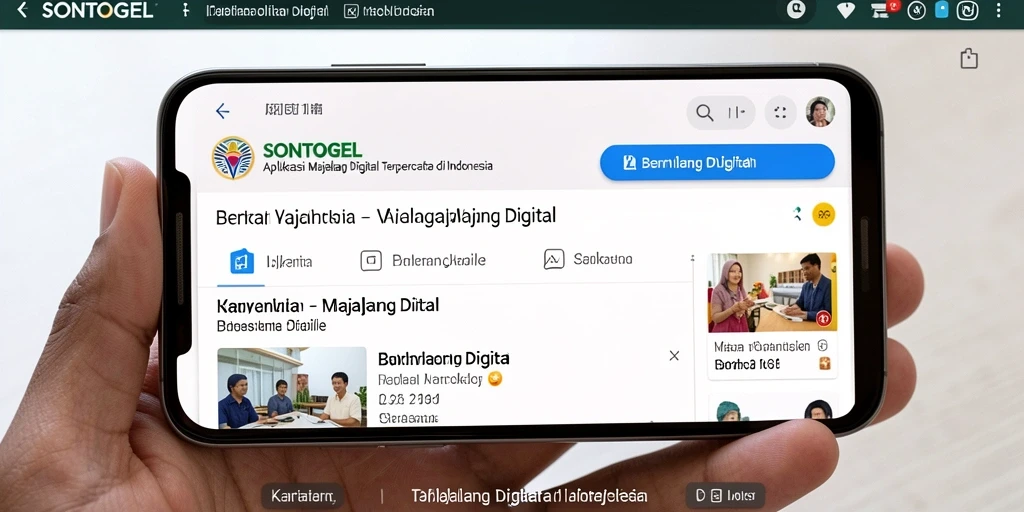Click the red badge icon on sidebar photo
This screenshot has width=1024, height=512.
(823, 317)
